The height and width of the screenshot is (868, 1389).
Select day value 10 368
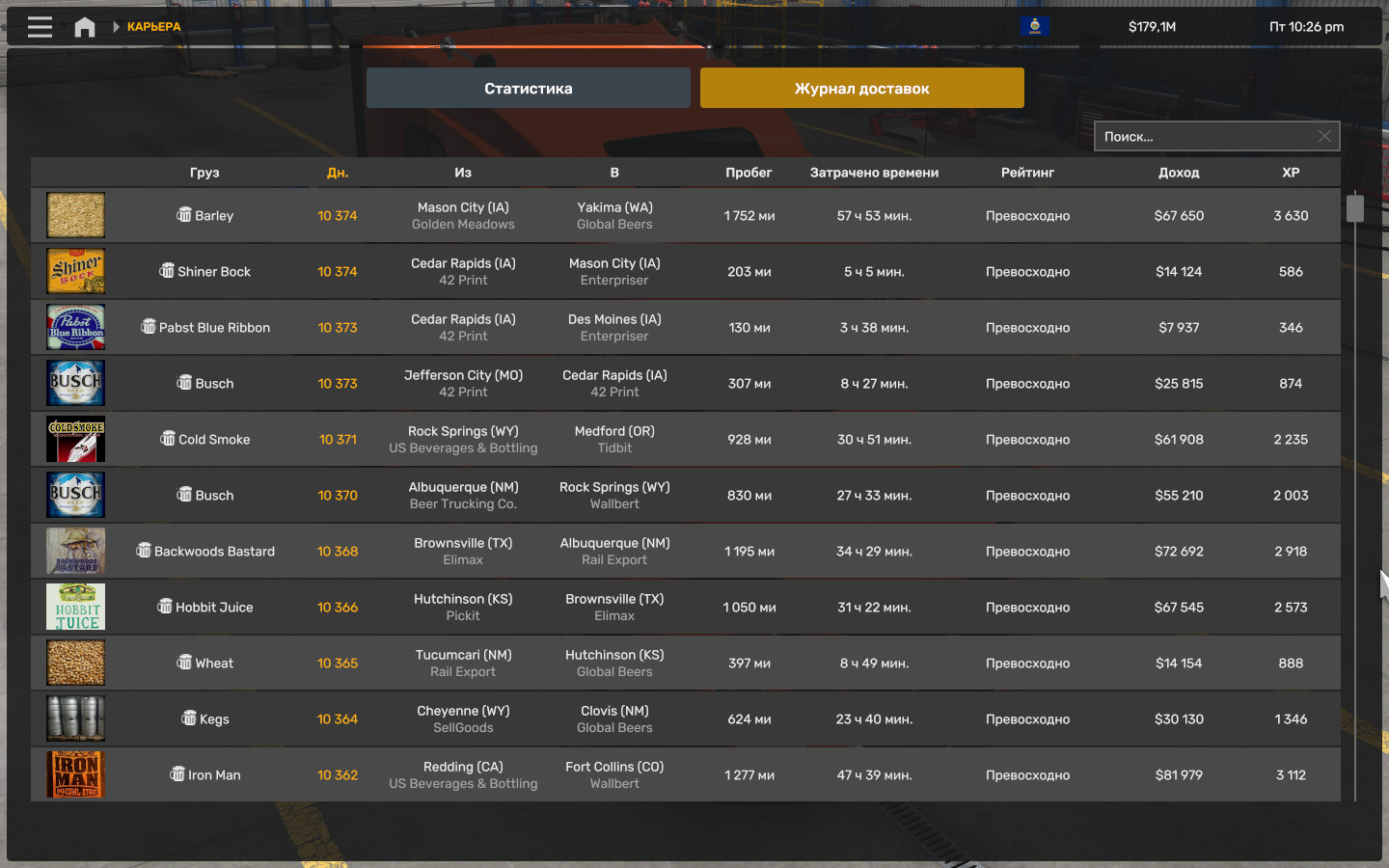point(338,551)
